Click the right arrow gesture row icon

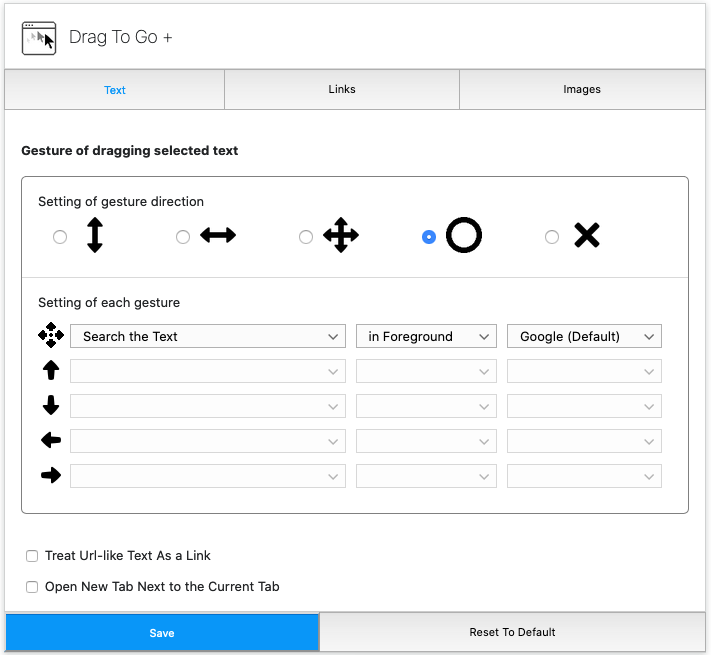point(51,475)
